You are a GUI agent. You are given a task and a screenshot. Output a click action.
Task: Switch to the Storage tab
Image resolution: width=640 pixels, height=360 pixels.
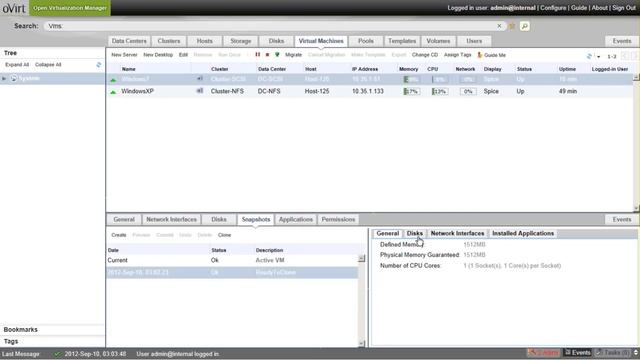[240, 41]
